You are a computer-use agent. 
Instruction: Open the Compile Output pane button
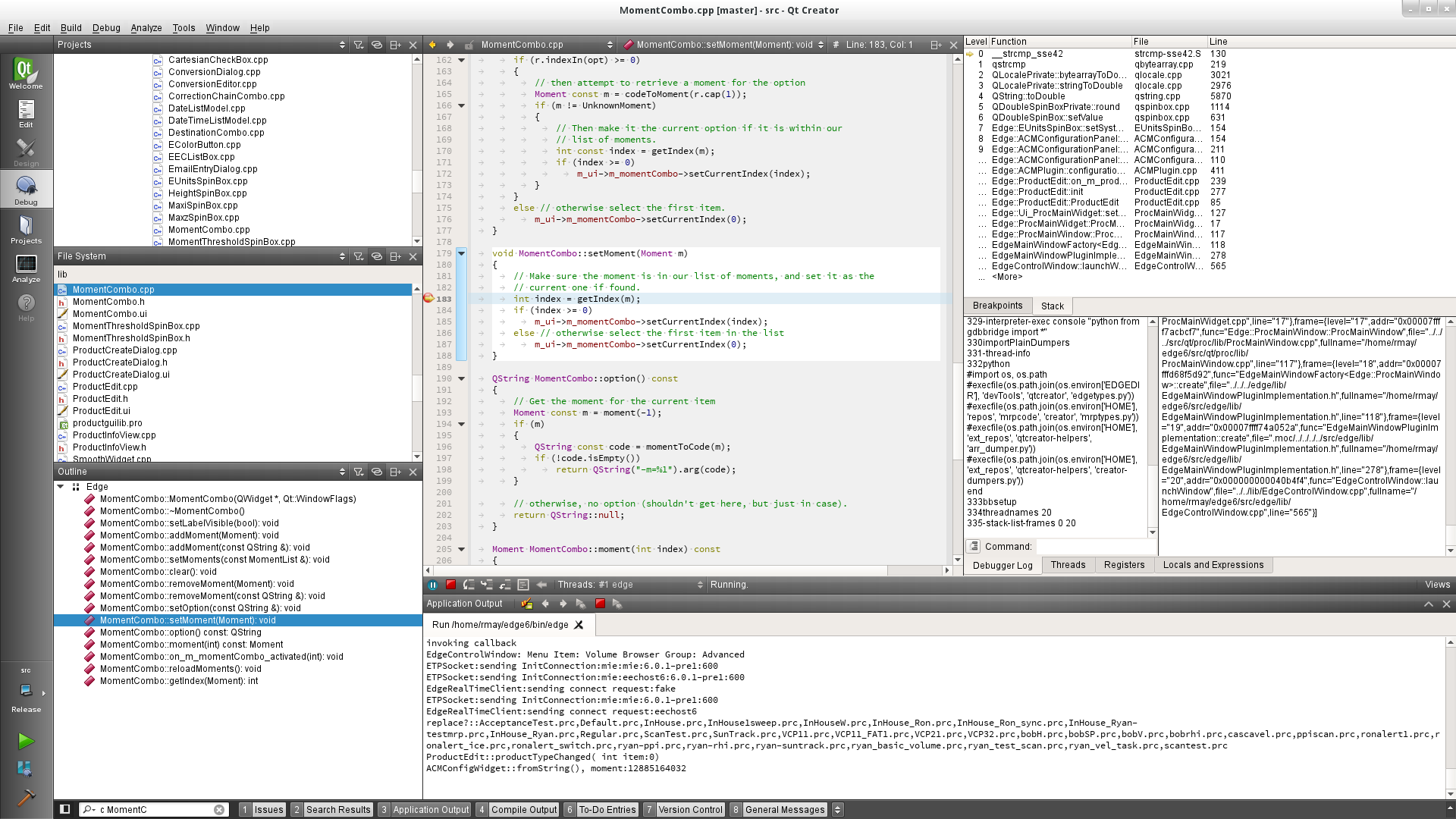[x=523, y=809]
